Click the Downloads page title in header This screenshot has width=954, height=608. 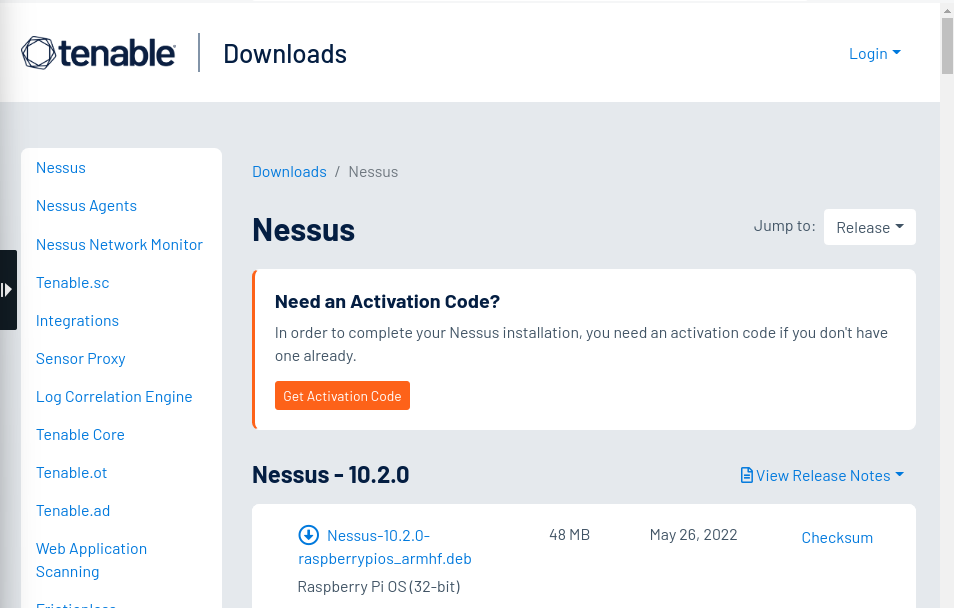point(285,54)
